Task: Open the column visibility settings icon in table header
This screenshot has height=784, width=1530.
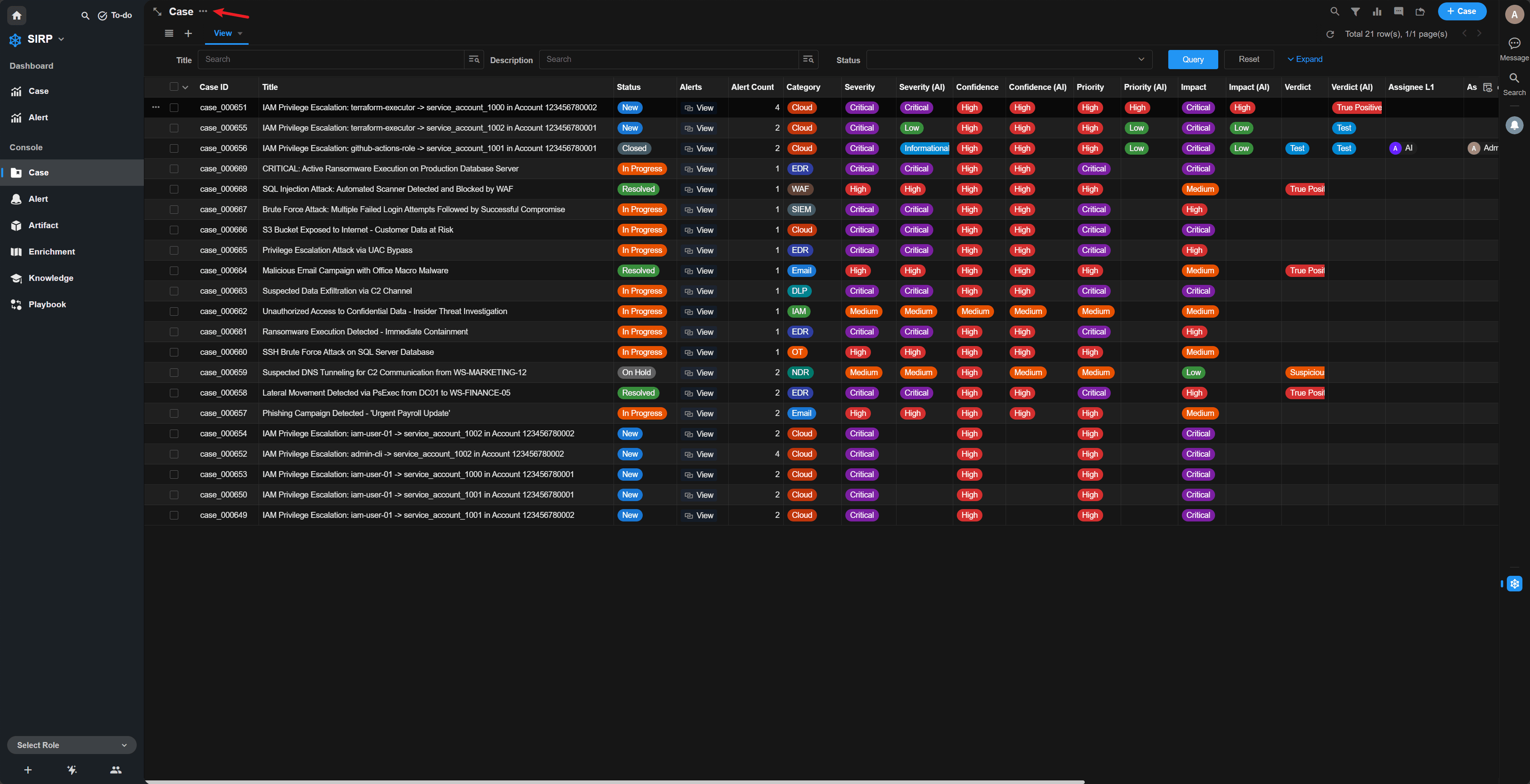Action: click(x=1488, y=87)
